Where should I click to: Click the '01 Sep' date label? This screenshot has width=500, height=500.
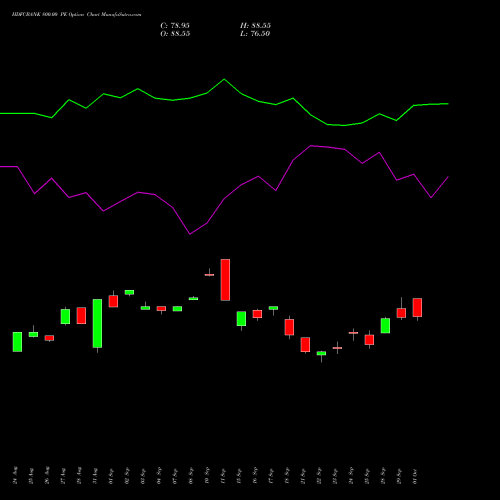(x=111, y=476)
